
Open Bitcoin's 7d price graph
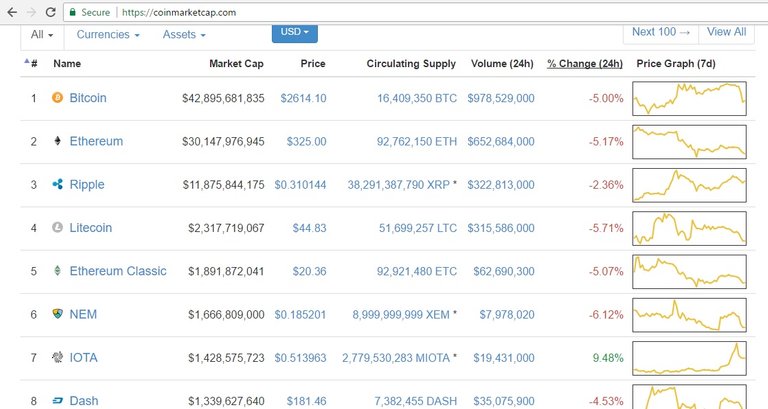689,98
